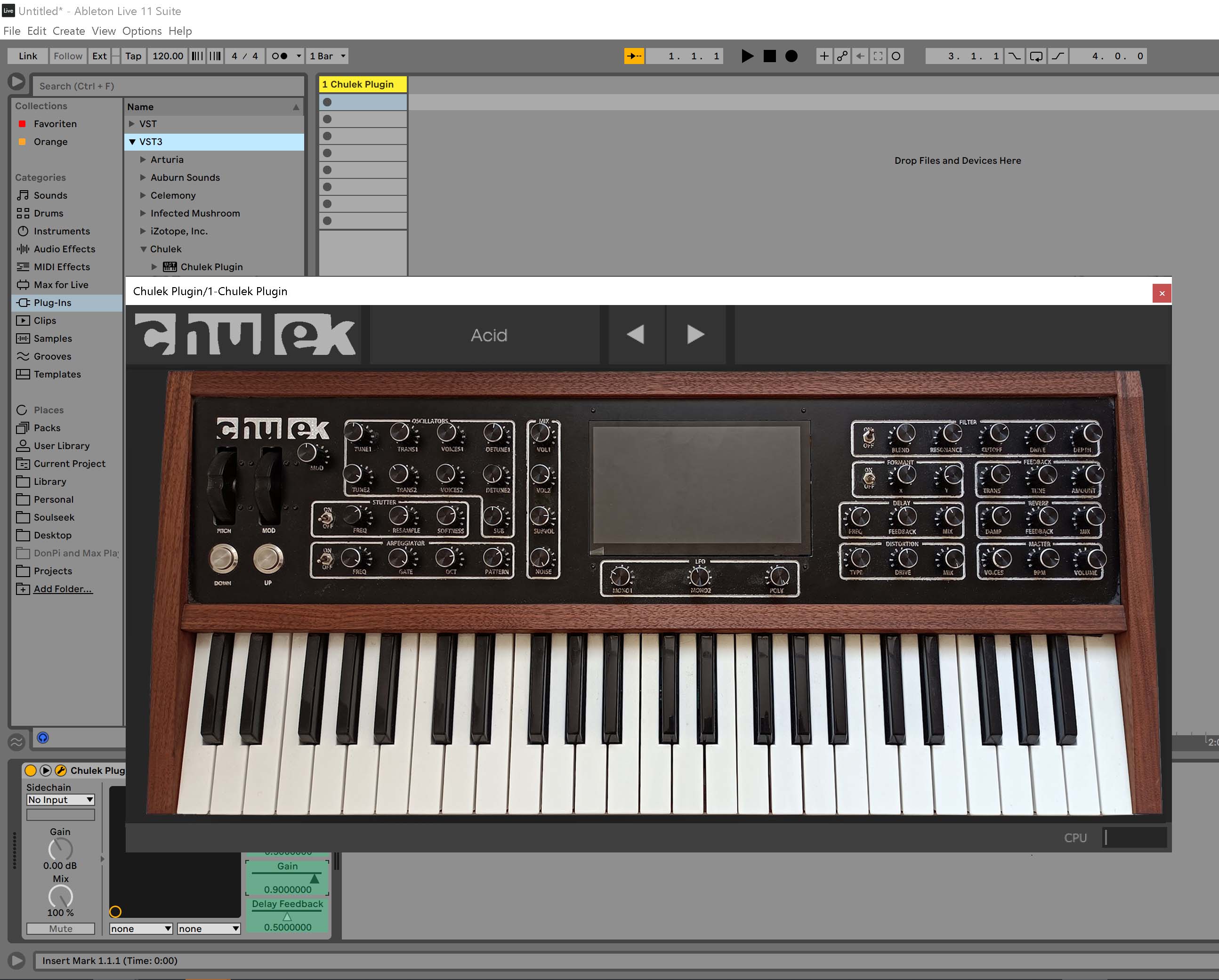Toggle the Link button
Viewport: 1219px width, 980px height.
tap(28, 56)
